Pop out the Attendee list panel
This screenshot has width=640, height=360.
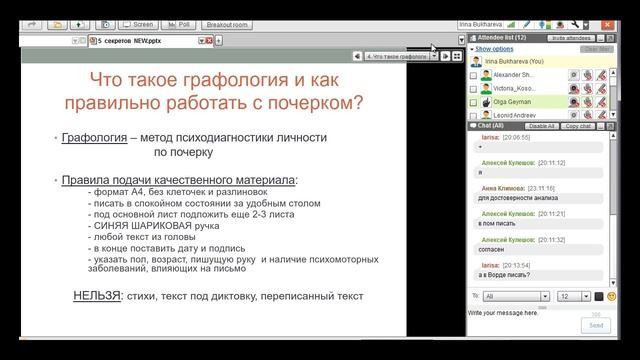tap(610, 38)
